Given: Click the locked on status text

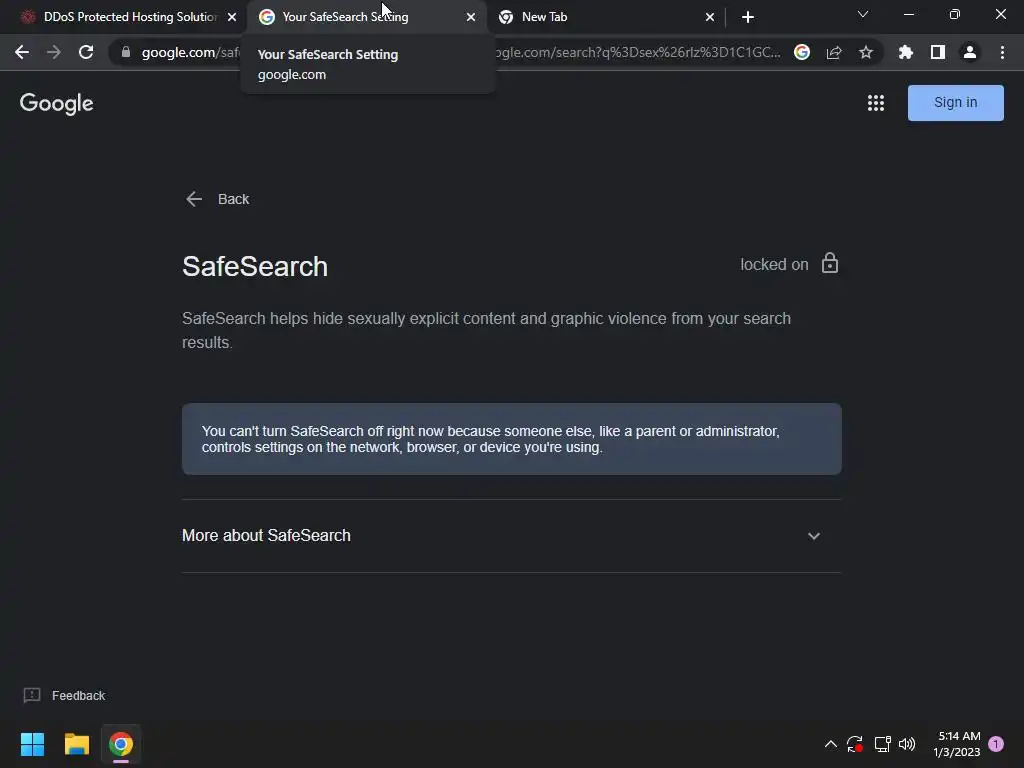Looking at the screenshot, I should pos(774,264).
